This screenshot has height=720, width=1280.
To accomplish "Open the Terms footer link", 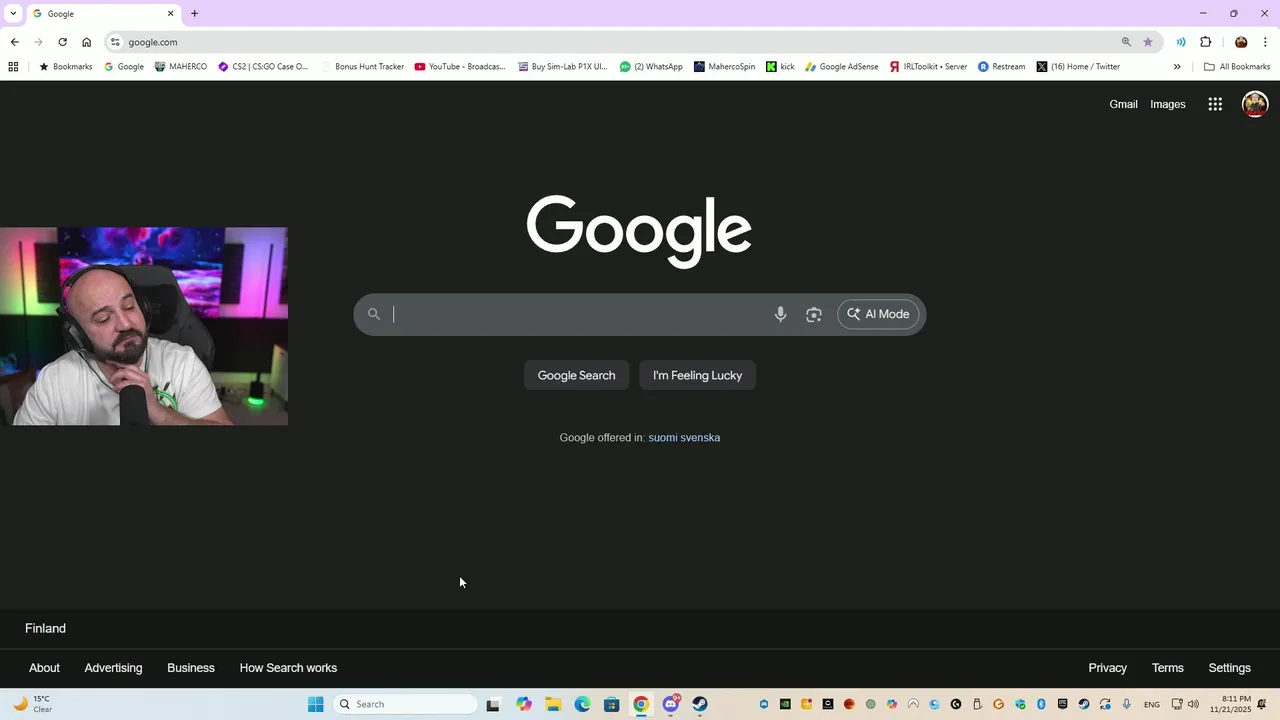I will [x=1167, y=668].
